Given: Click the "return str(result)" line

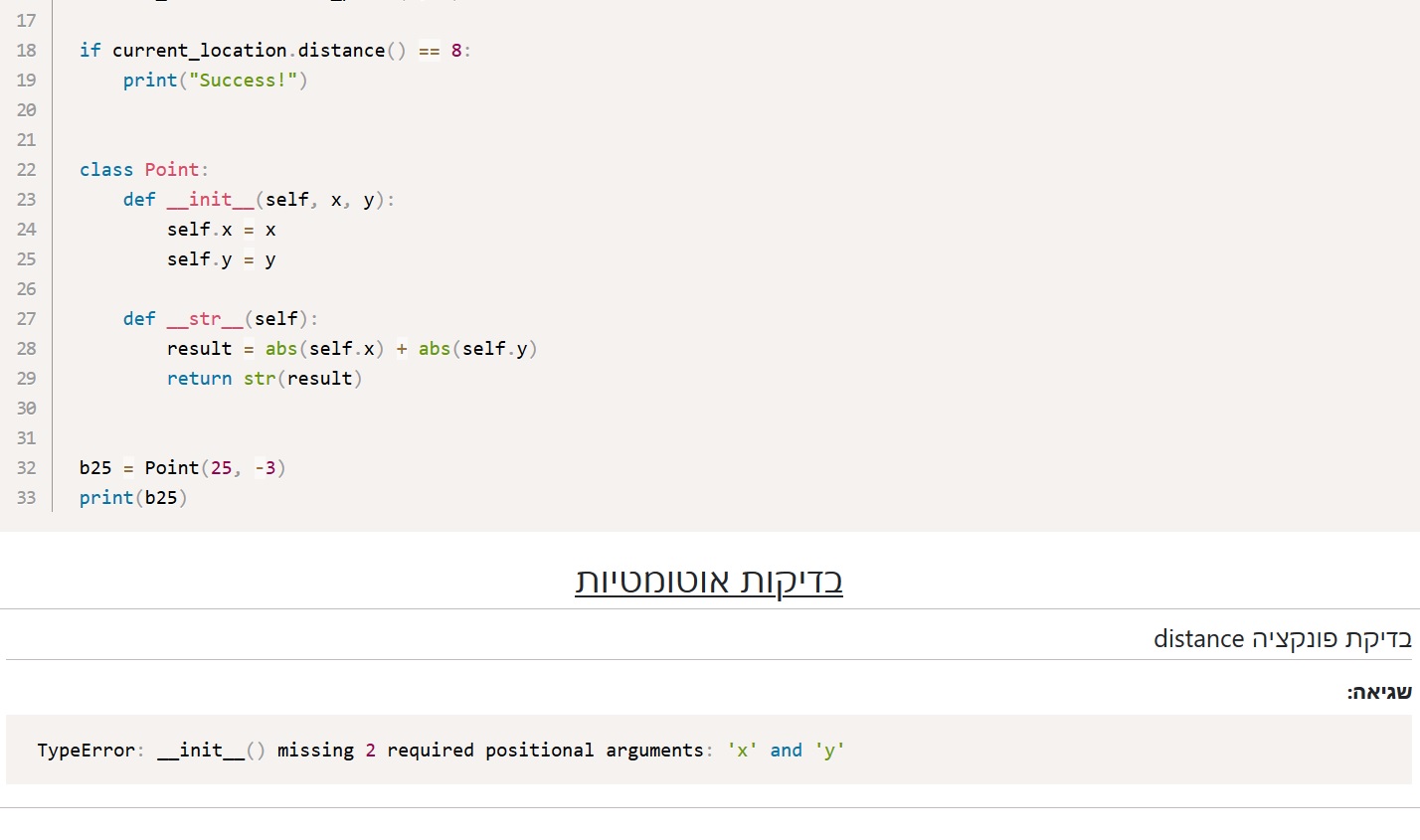Looking at the screenshot, I should 265,378.
